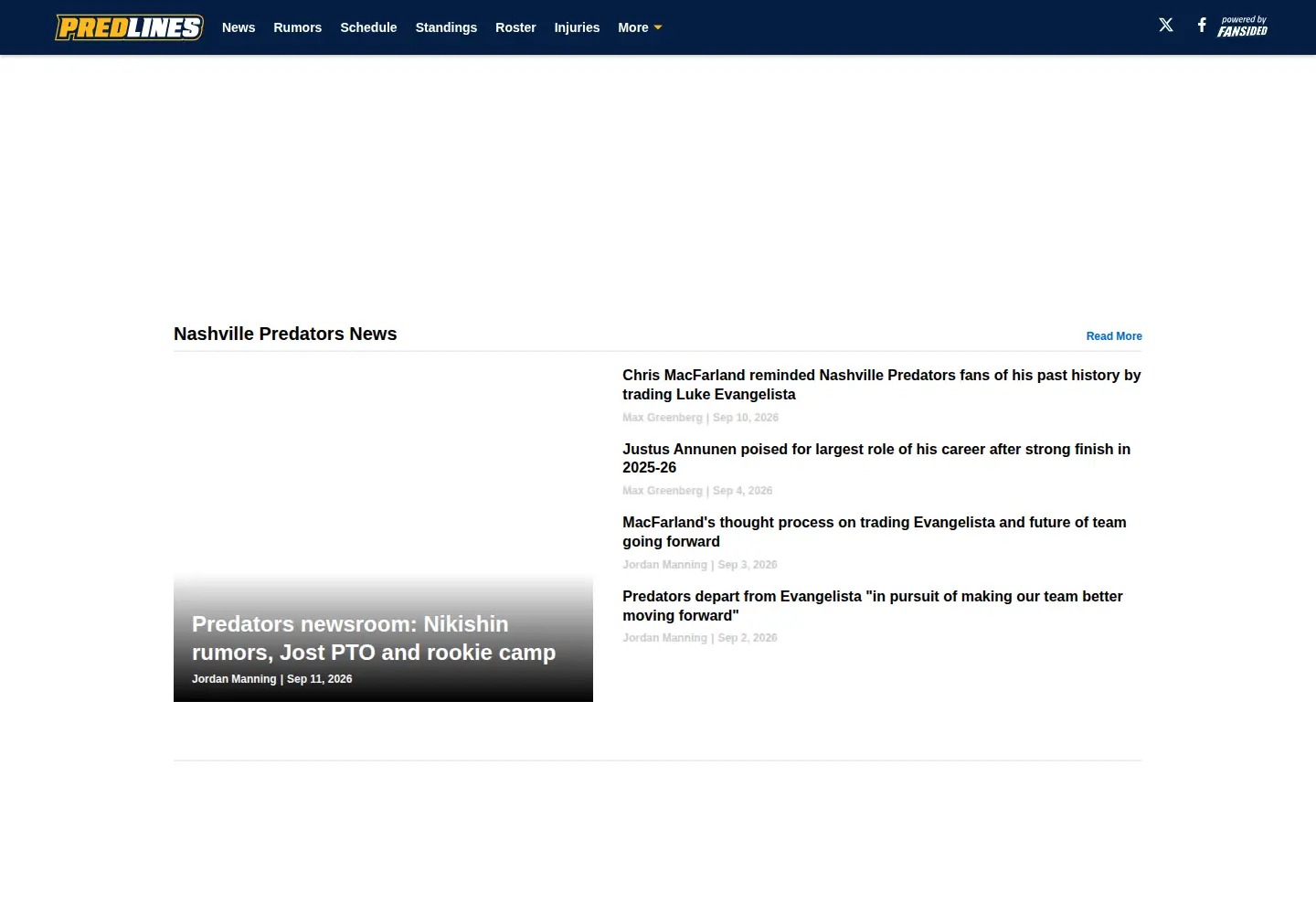This screenshot has width=1316, height=914.
Task: Open the Facebook social icon
Action: (1202, 26)
